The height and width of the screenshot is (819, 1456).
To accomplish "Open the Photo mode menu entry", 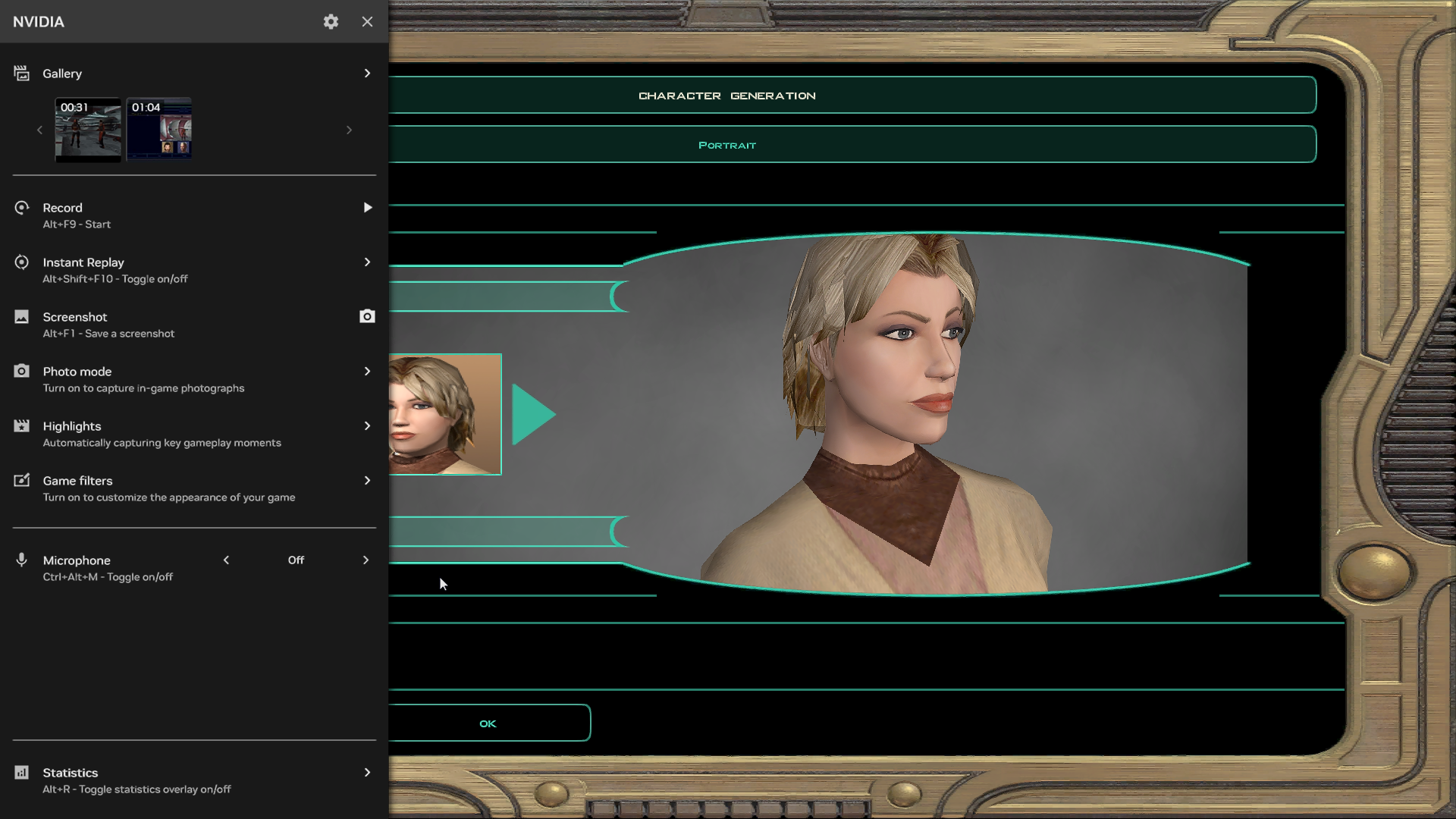I will pyautogui.click(x=194, y=379).
